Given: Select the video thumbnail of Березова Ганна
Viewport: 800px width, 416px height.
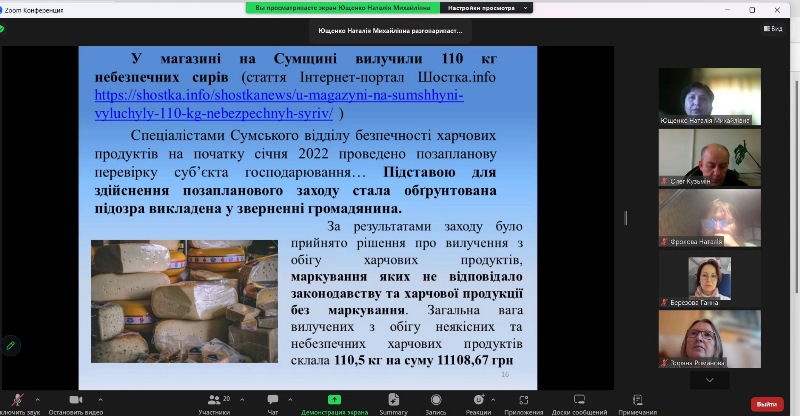Looking at the screenshot, I should pos(709,279).
